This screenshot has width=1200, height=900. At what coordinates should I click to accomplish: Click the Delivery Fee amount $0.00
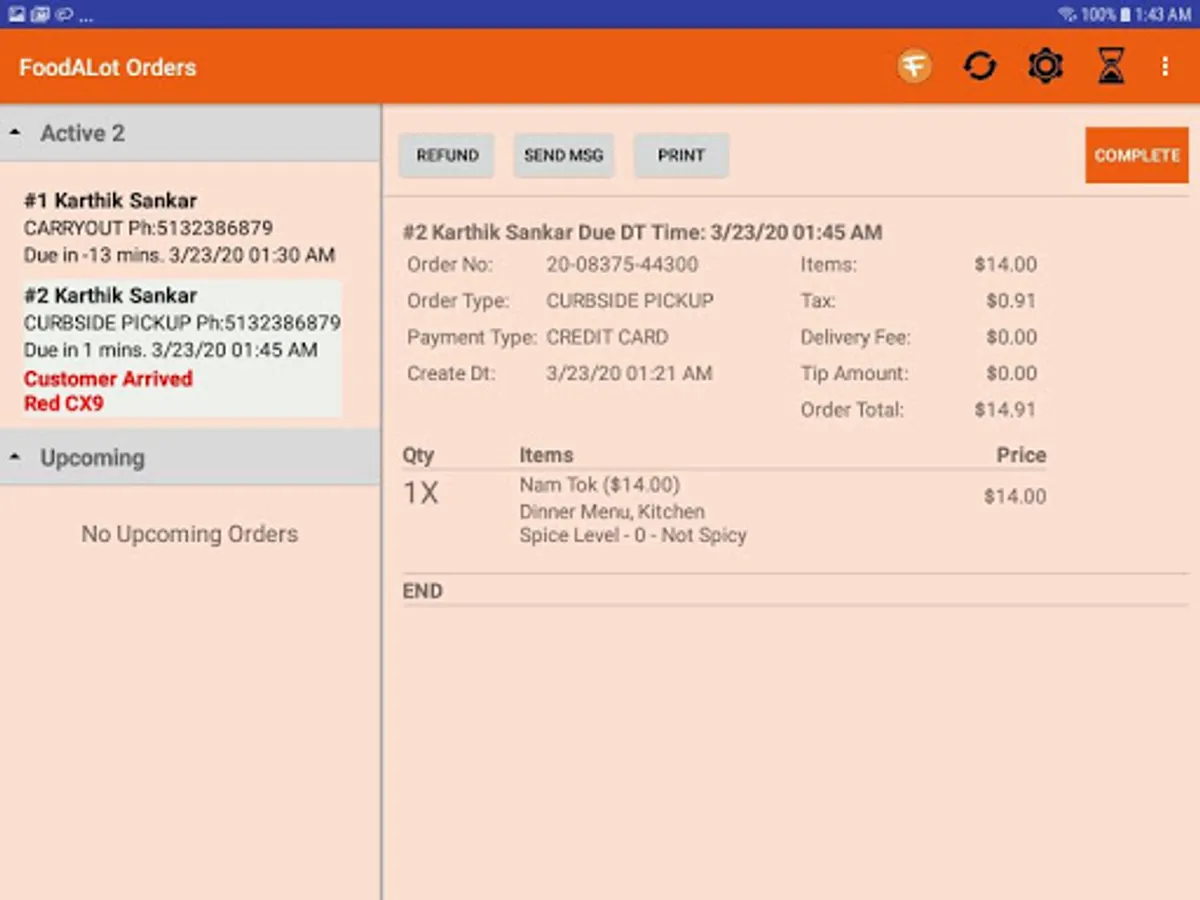coord(1011,337)
